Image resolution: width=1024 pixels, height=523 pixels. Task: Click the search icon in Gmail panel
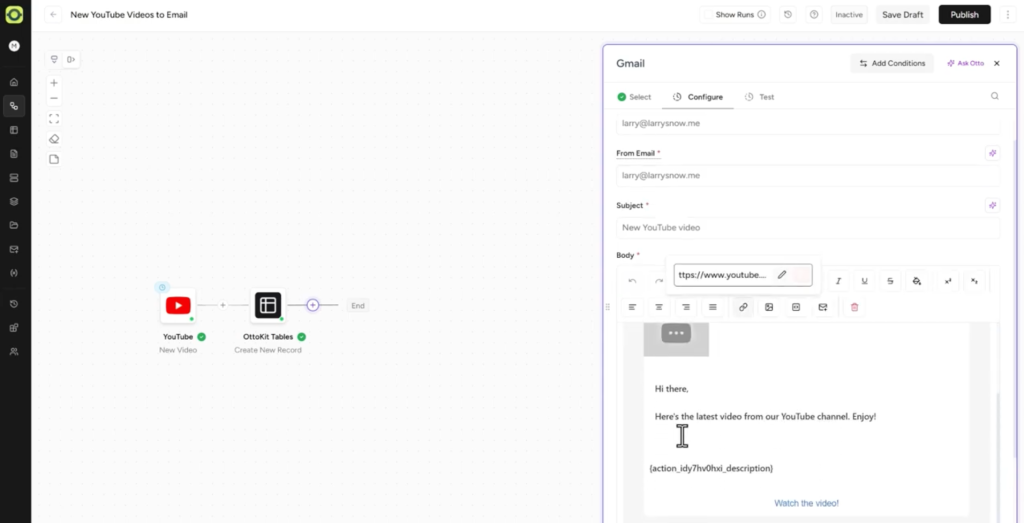point(995,96)
